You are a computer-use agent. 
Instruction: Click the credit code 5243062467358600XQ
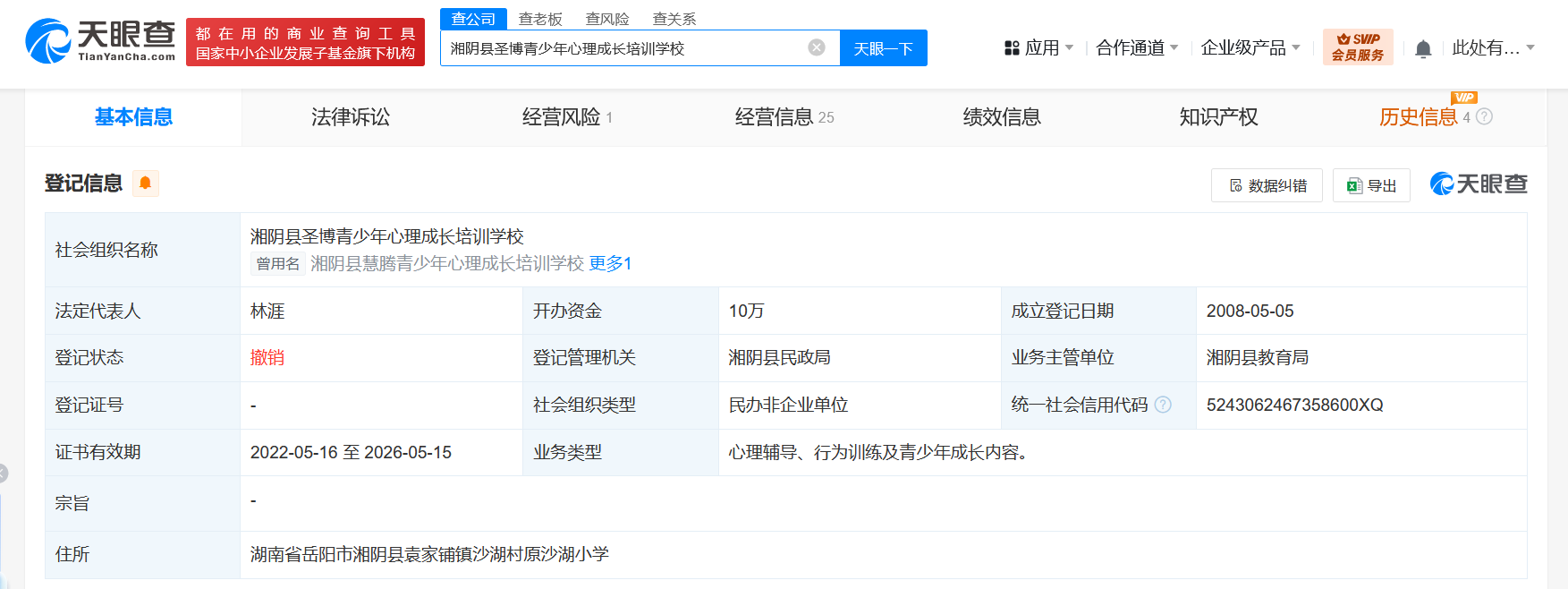(1294, 405)
